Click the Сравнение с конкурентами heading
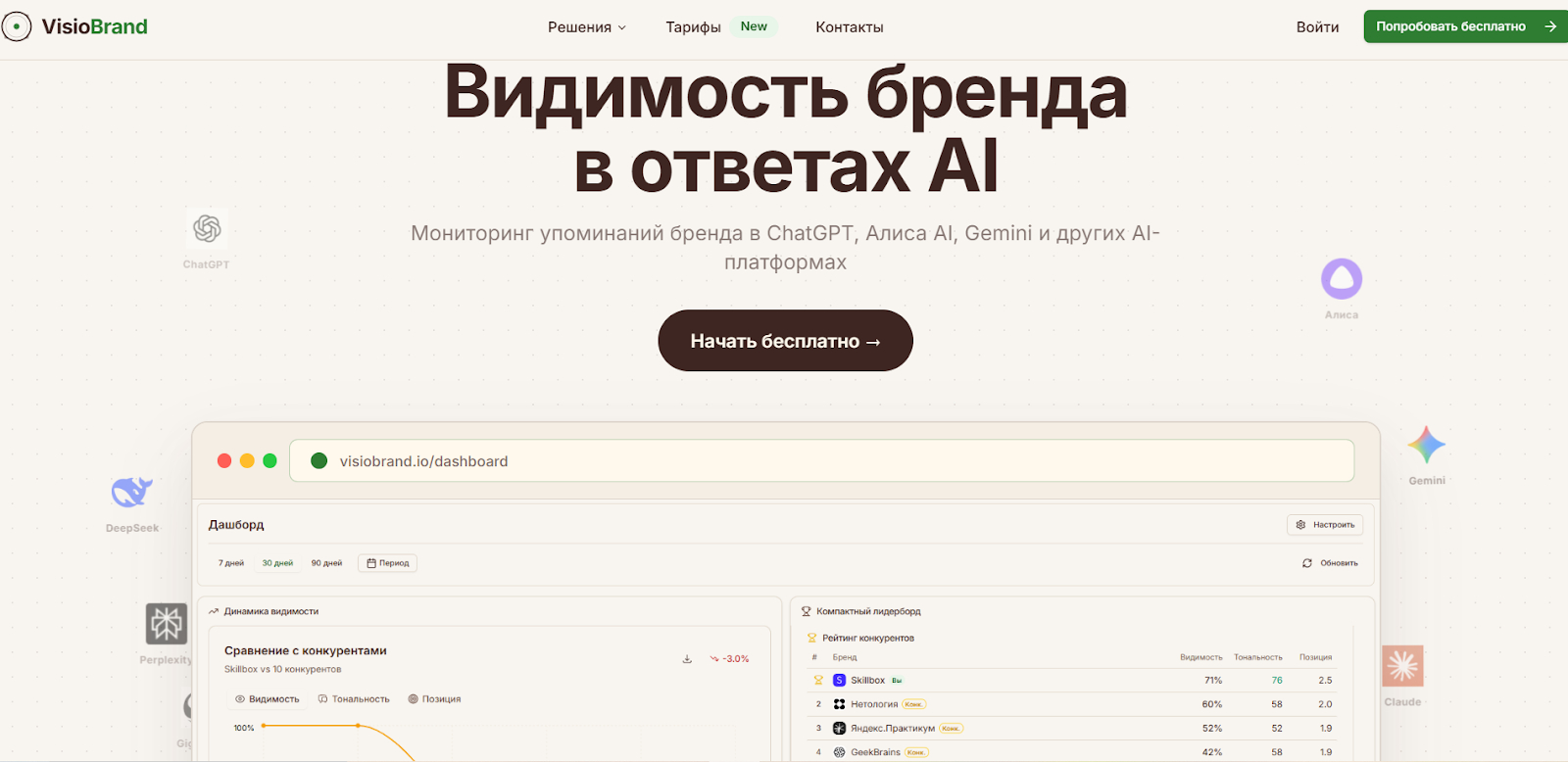This screenshot has height=762, width=1568. click(x=306, y=650)
